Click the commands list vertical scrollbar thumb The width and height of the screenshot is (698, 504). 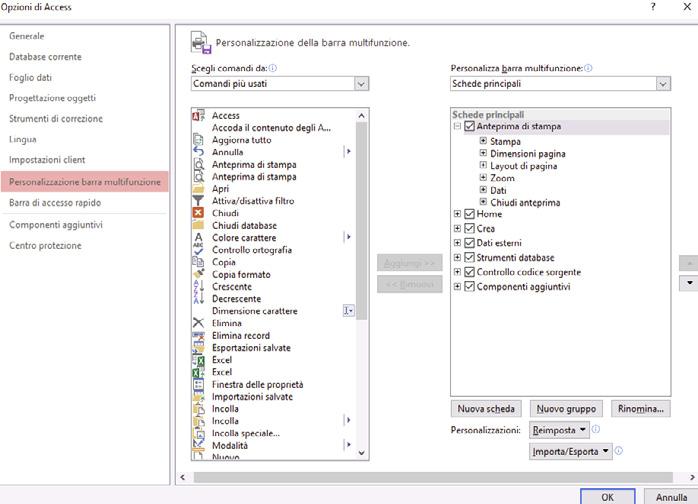(x=361, y=221)
